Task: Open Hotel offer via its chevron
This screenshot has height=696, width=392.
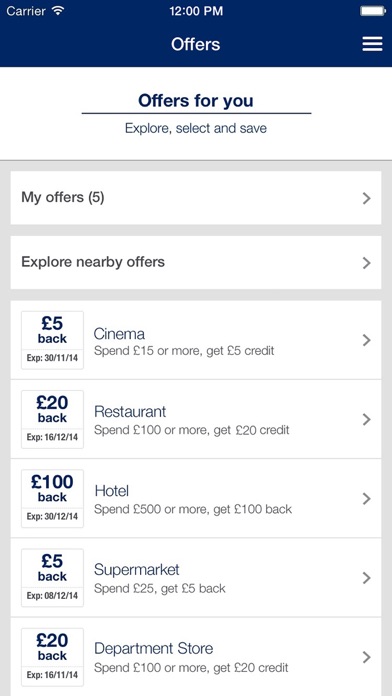Action: 366,498
